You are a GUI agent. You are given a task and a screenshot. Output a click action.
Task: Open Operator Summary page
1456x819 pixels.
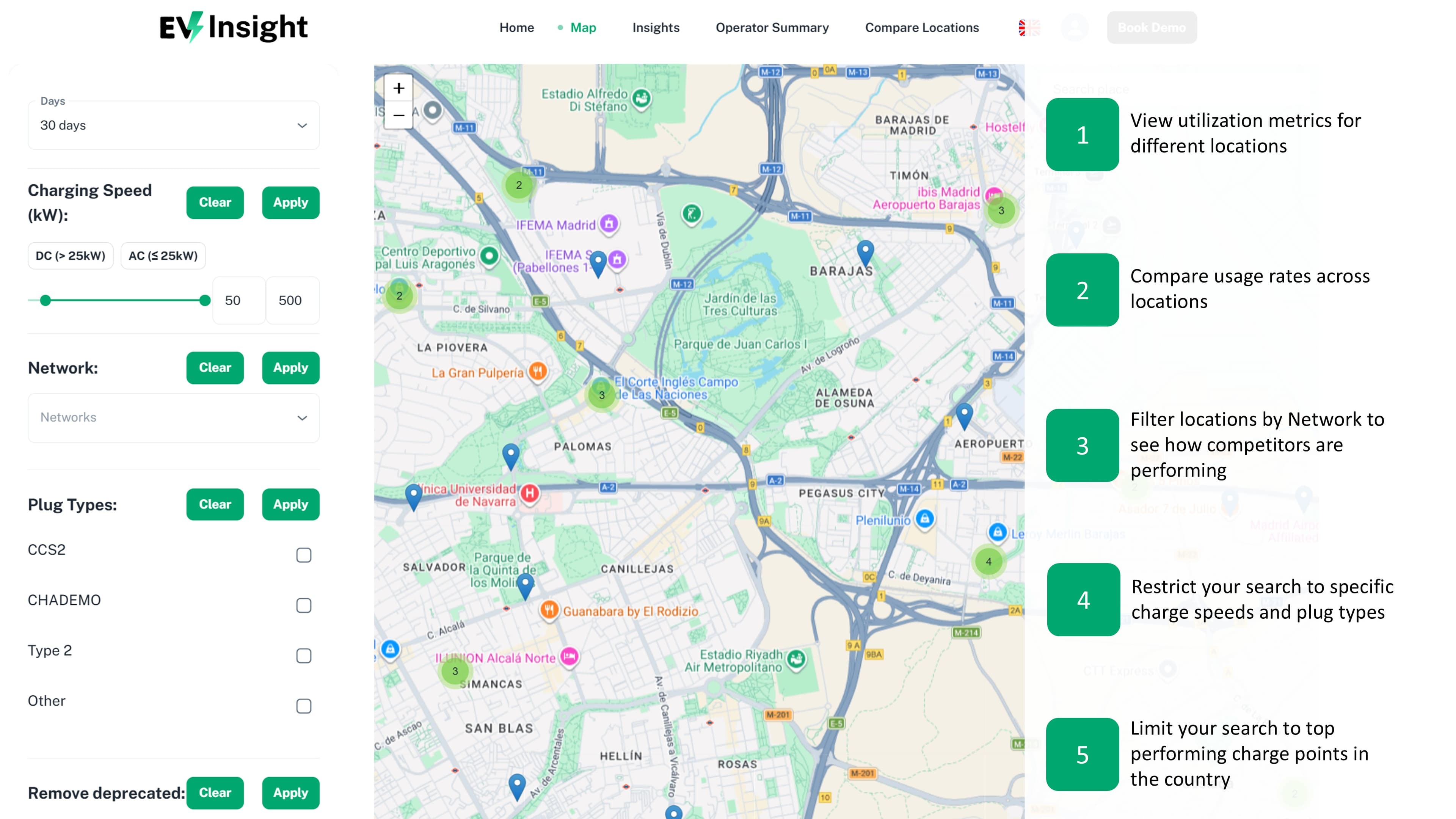coord(772,28)
